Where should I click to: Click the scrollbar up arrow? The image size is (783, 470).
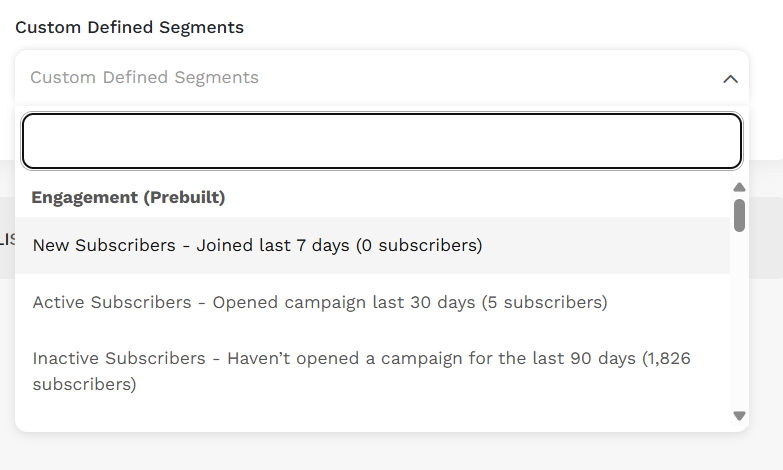pos(739,187)
